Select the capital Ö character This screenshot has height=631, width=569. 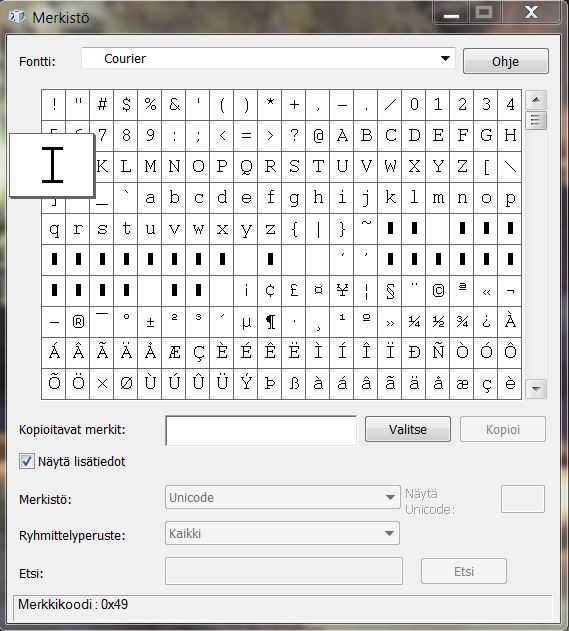point(78,384)
